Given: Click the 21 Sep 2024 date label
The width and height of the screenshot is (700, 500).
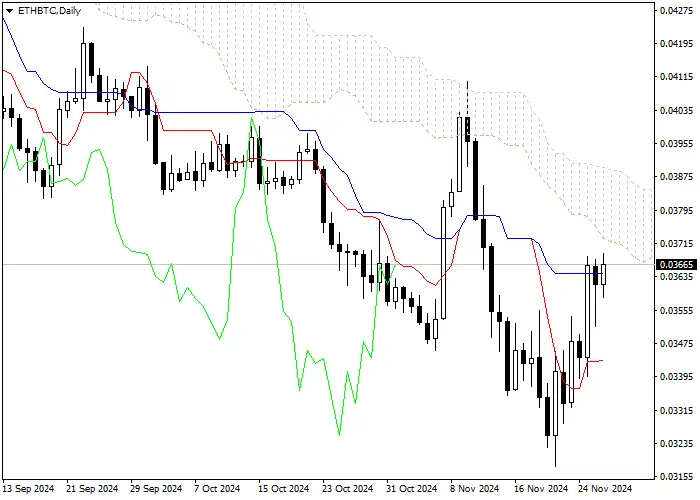Looking at the screenshot, I should click(92, 489).
